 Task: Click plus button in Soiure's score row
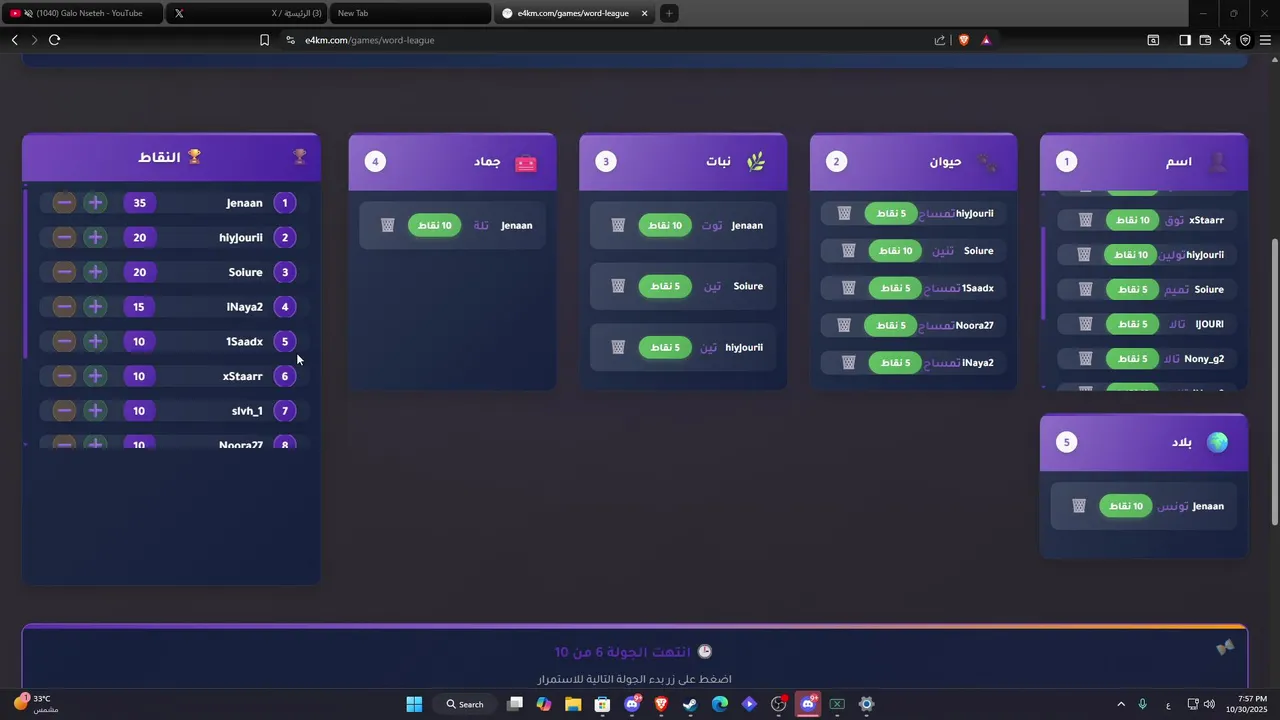[x=95, y=272]
